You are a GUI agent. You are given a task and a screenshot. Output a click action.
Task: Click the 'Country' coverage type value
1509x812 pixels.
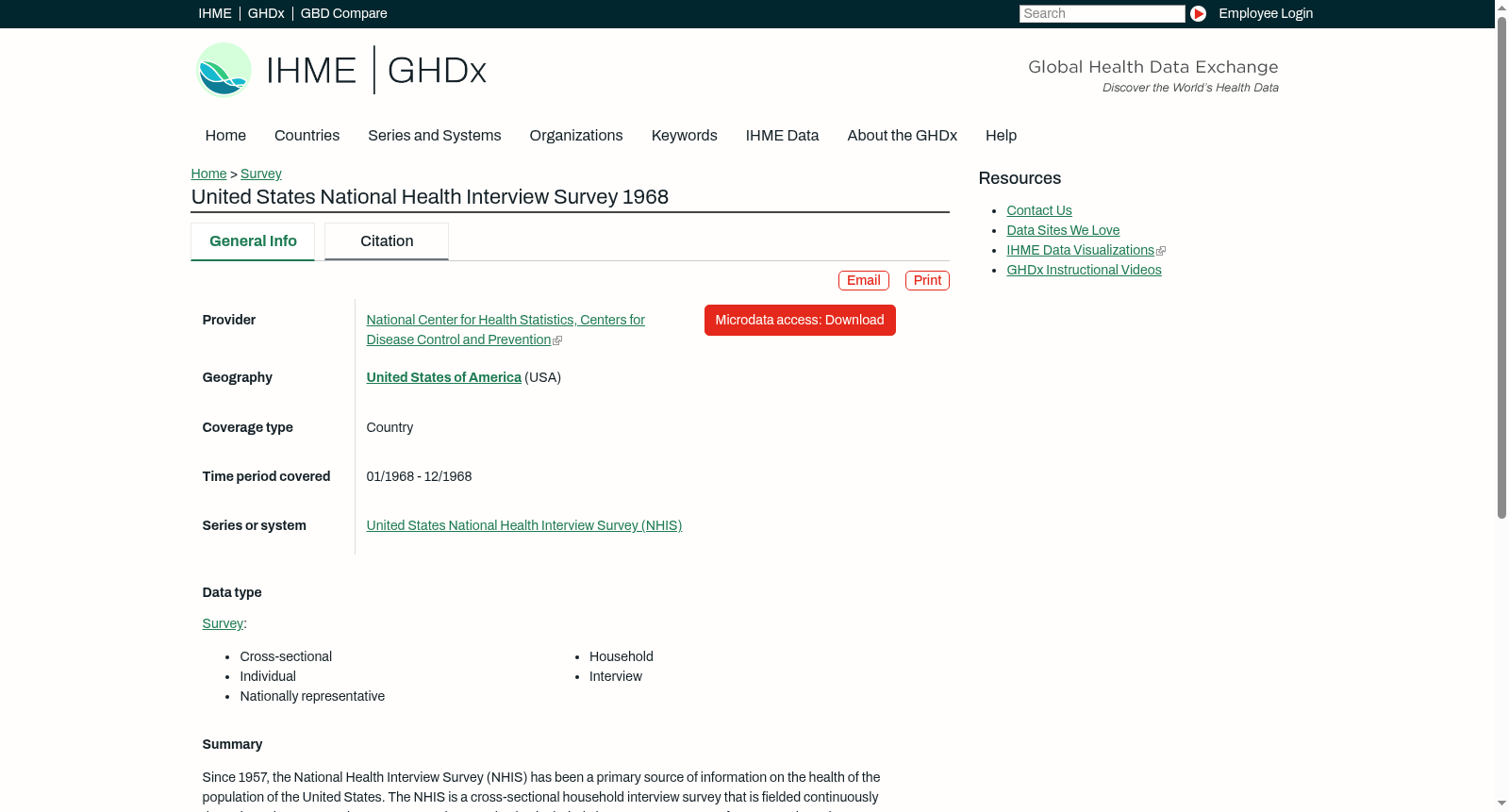point(390,427)
